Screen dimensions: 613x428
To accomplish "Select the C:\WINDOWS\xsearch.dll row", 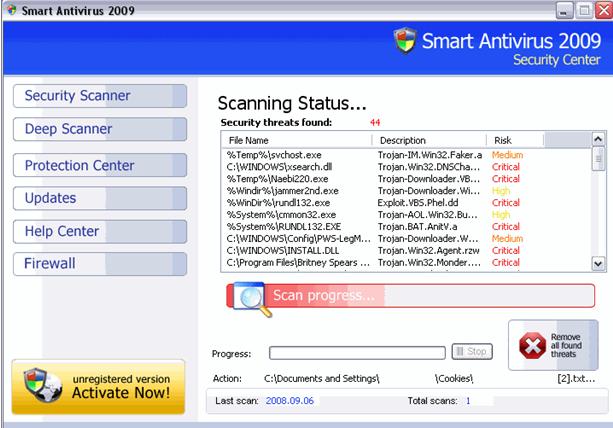I will tap(407, 167).
